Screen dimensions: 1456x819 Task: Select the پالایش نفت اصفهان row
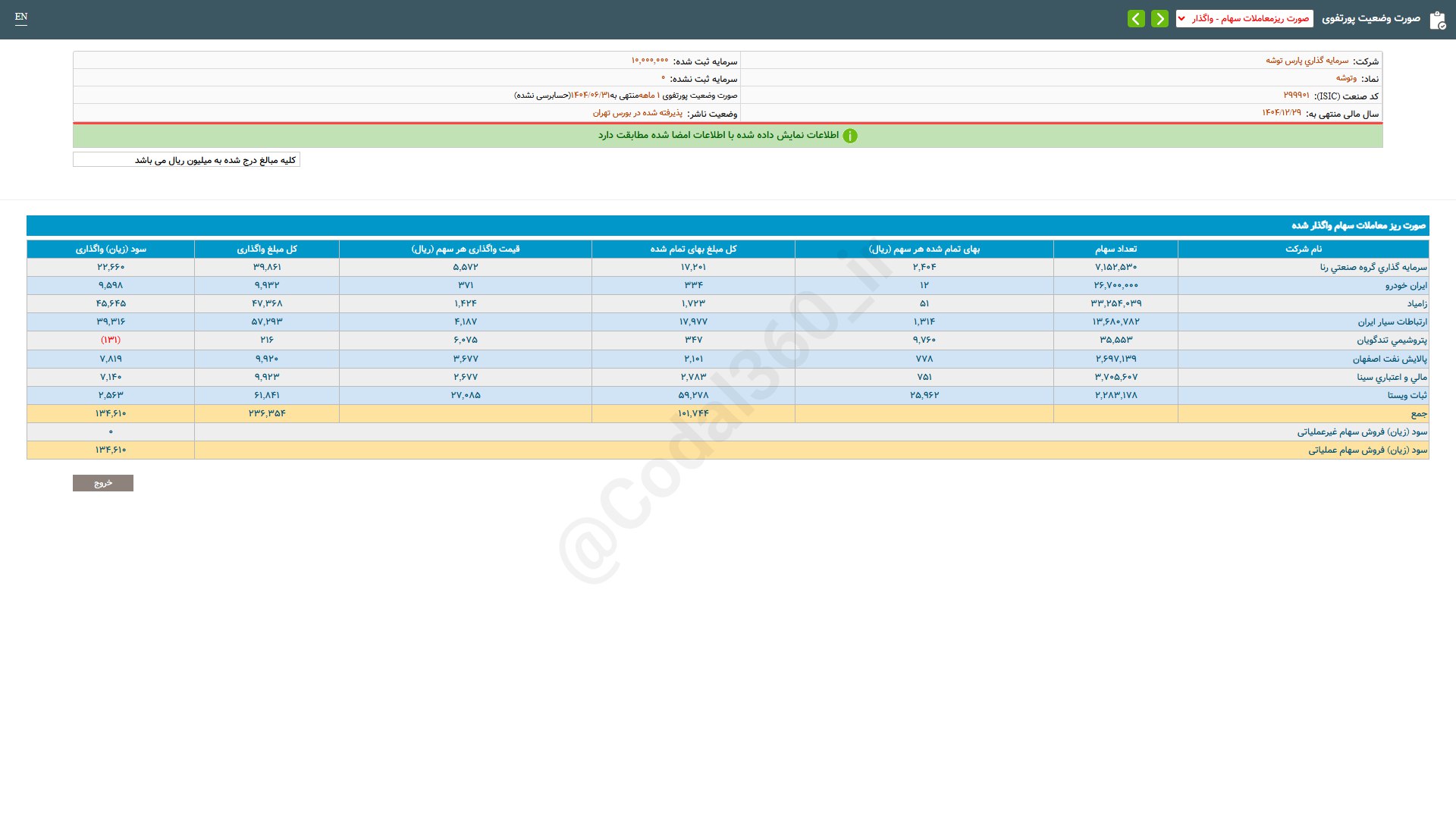(1389, 359)
